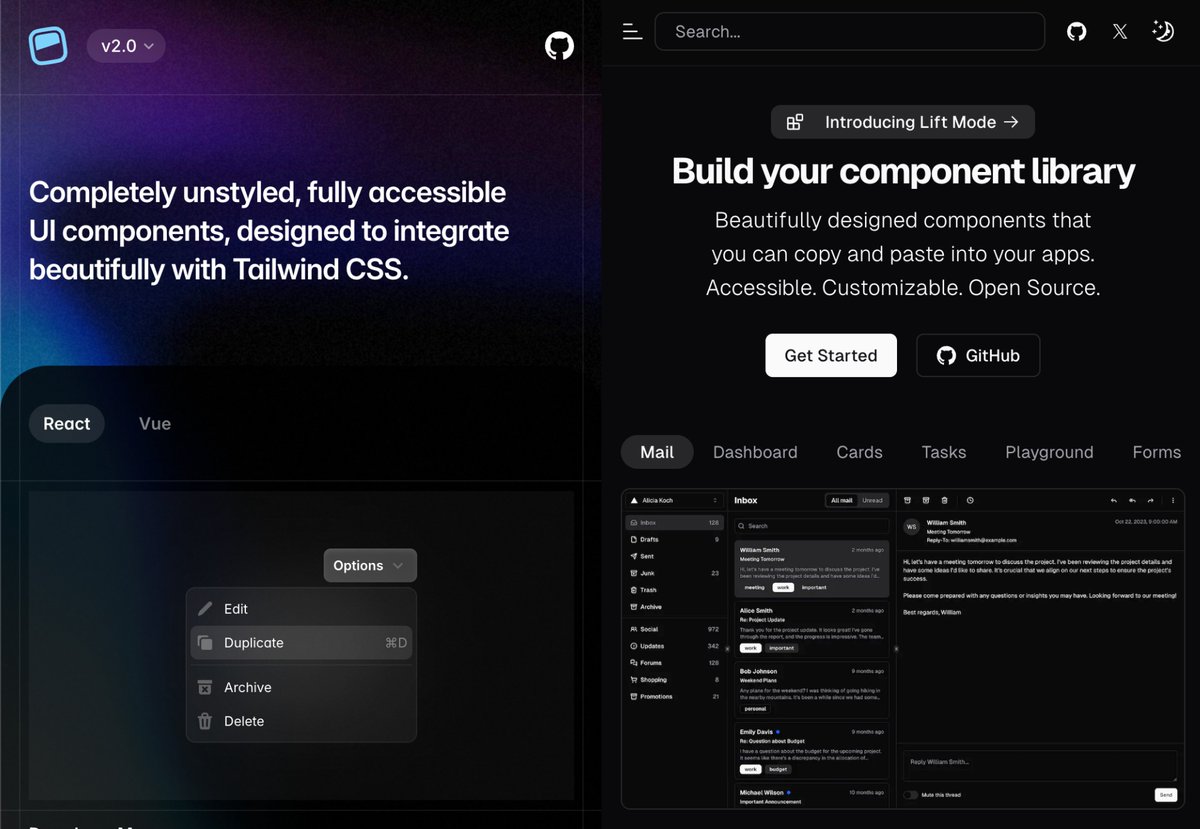Open the Social category in mail sidebar

tap(674, 629)
